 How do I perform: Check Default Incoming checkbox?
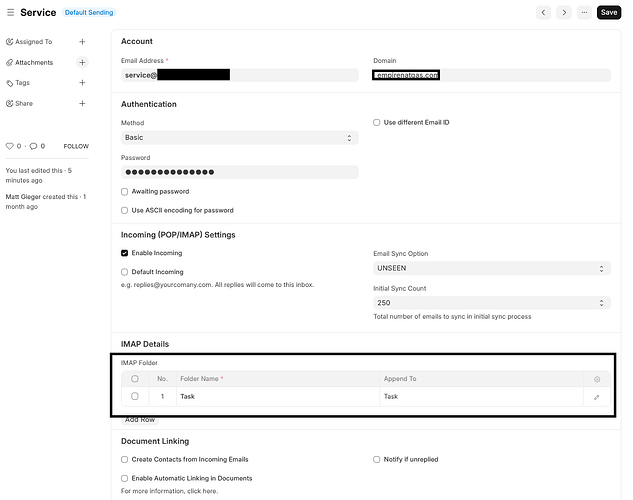tap(125, 272)
